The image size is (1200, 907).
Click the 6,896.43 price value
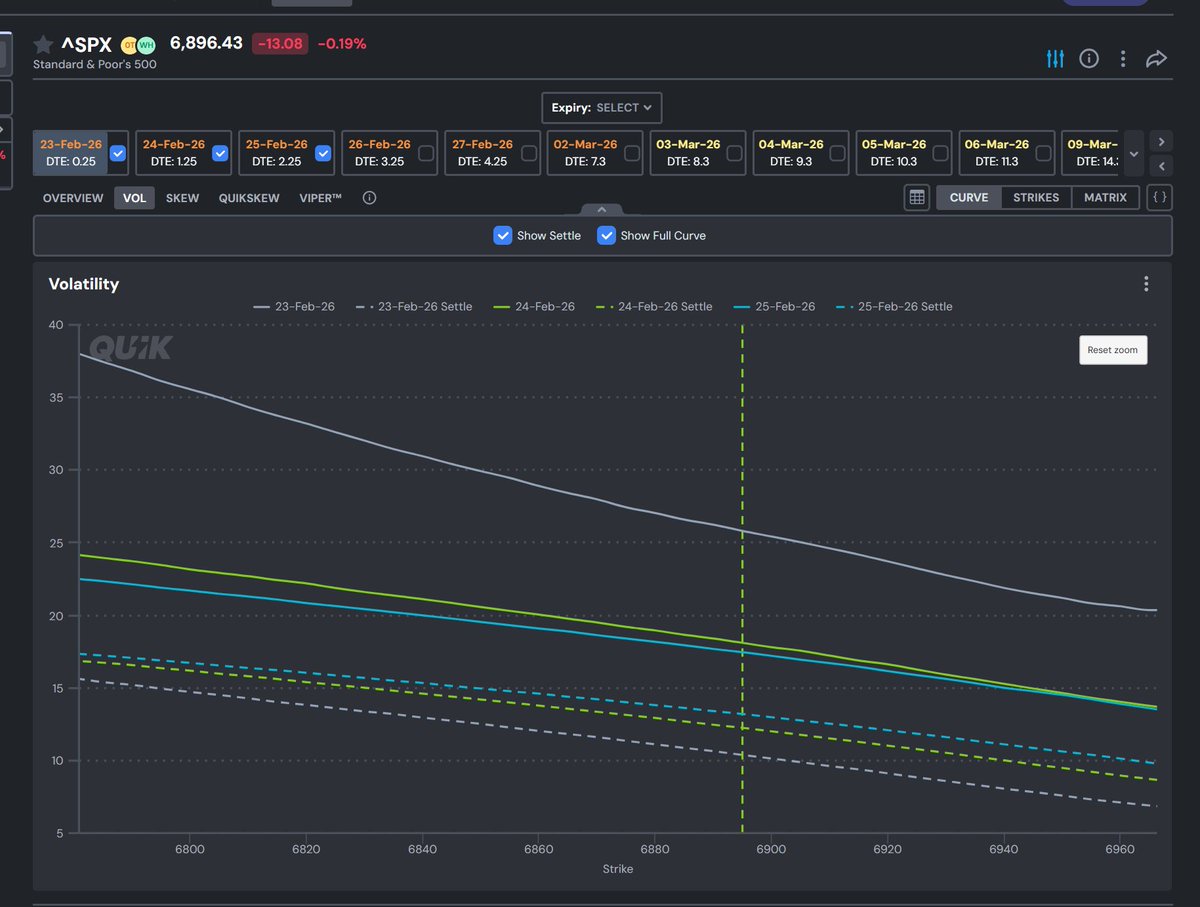point(206,44)
